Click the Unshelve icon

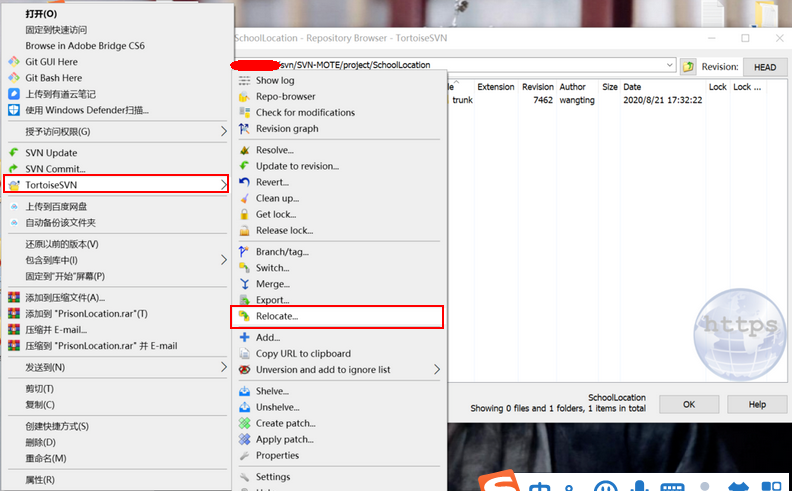coord(244,407)
